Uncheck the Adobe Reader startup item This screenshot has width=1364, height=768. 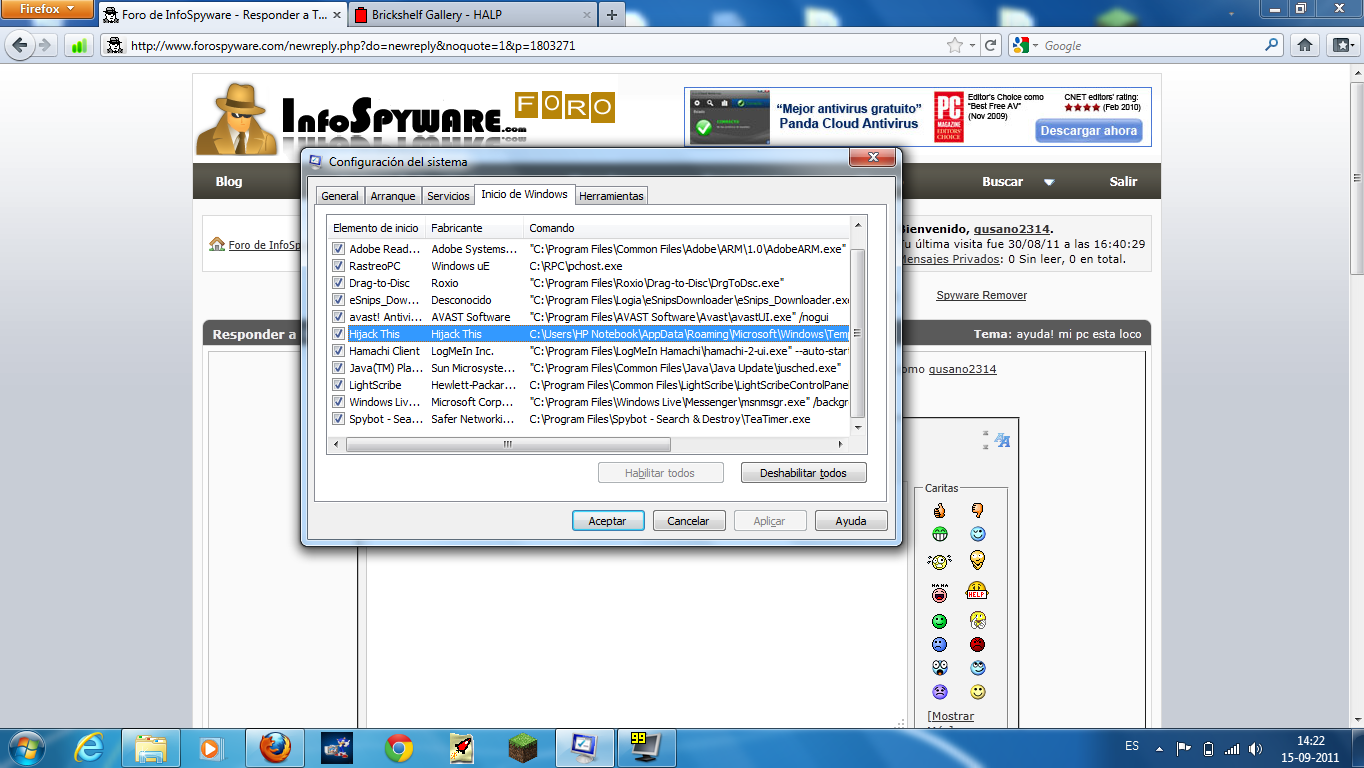point(339,249)
